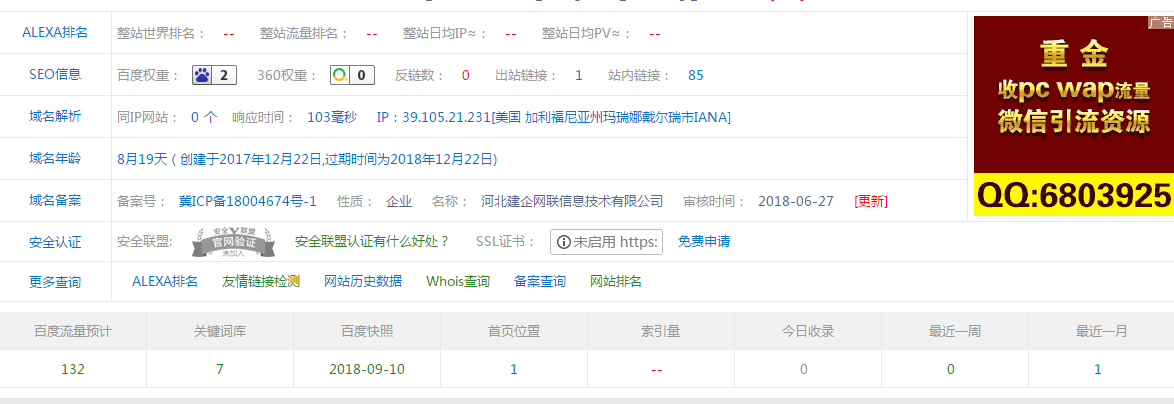Click the 出站链接 value 1
The width and height of the screenshot is (1174, 404).
(x=579, y=76)
